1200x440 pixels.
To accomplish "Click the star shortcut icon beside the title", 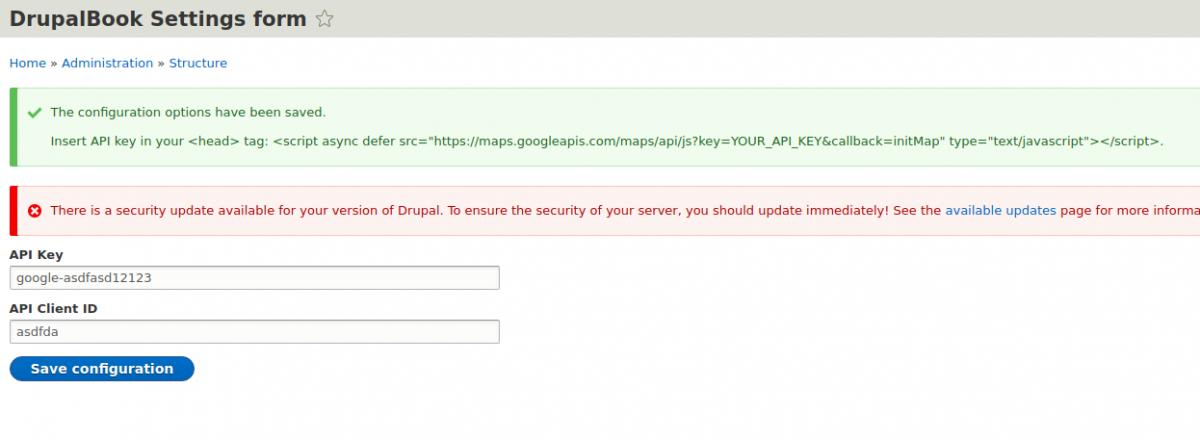I will 324,19.
